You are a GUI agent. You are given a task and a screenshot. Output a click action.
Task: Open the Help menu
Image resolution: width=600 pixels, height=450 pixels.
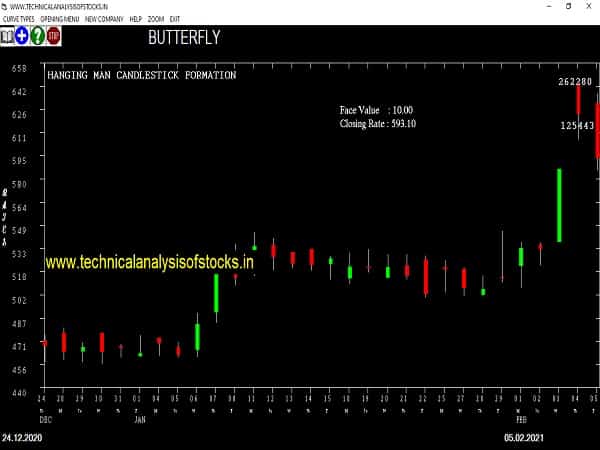[x=135, y=19]
